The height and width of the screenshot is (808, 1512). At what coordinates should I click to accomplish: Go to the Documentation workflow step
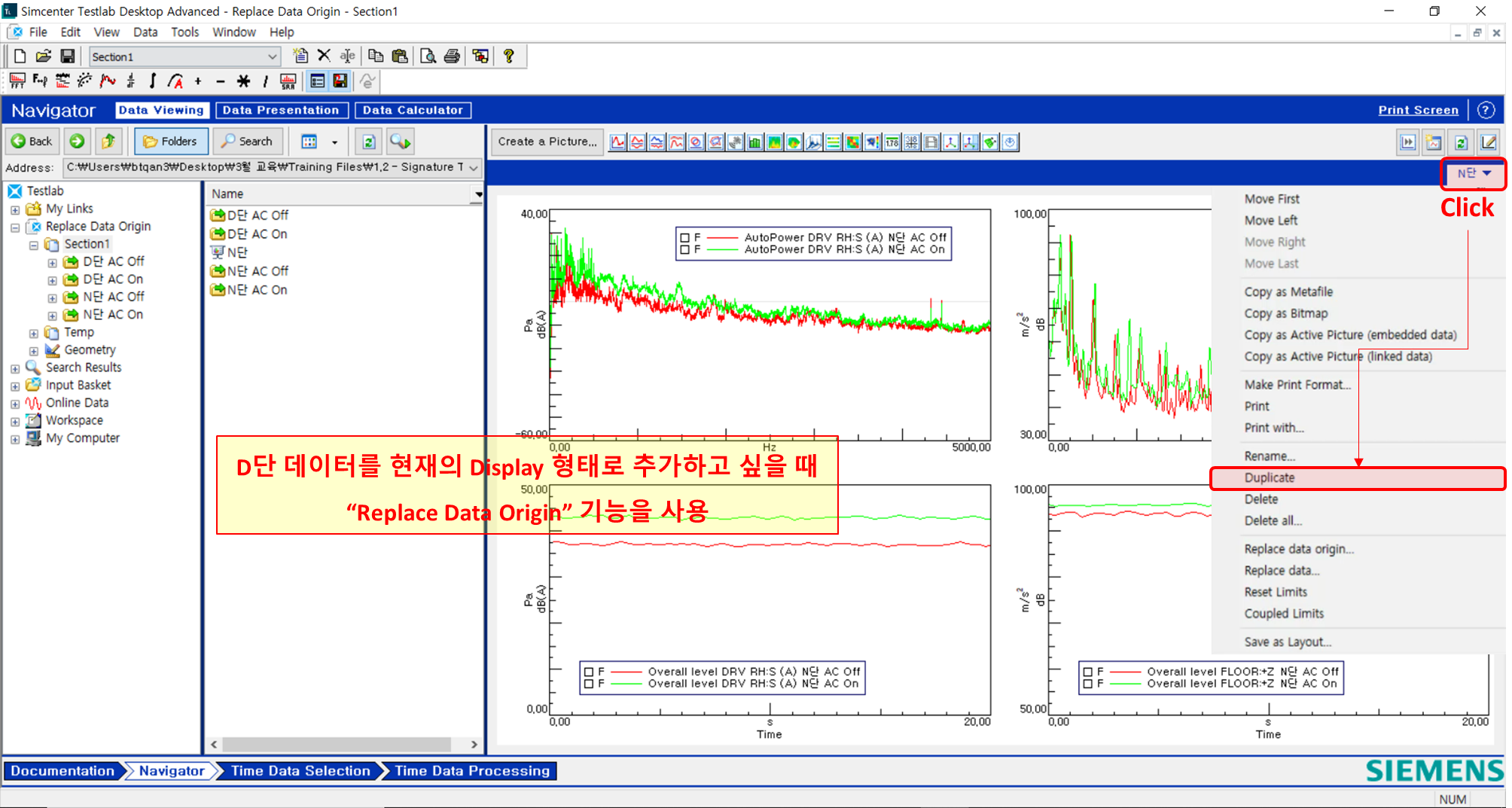(62, 771)
